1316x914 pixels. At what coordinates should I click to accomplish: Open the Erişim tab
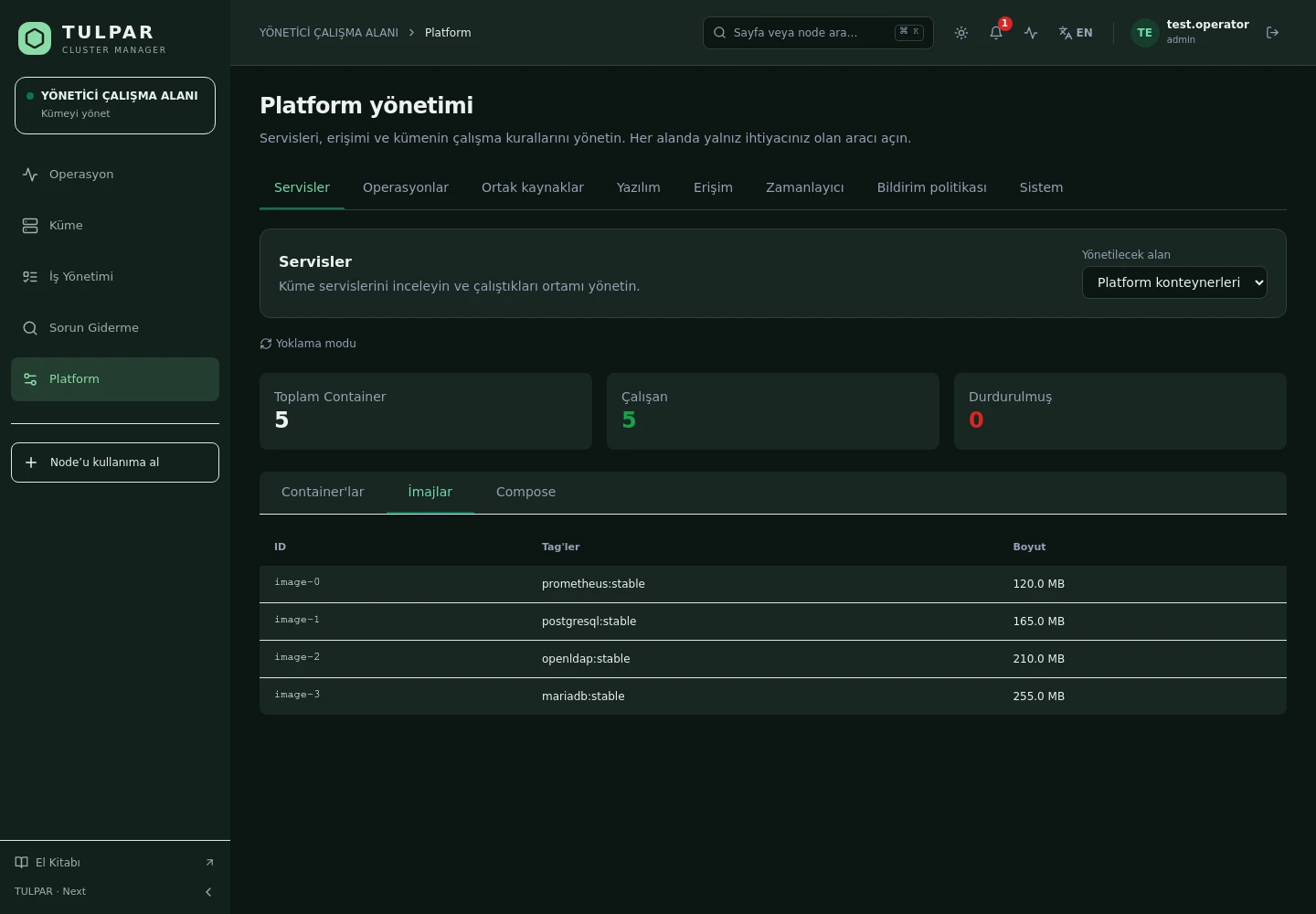[x=713, y=187]
